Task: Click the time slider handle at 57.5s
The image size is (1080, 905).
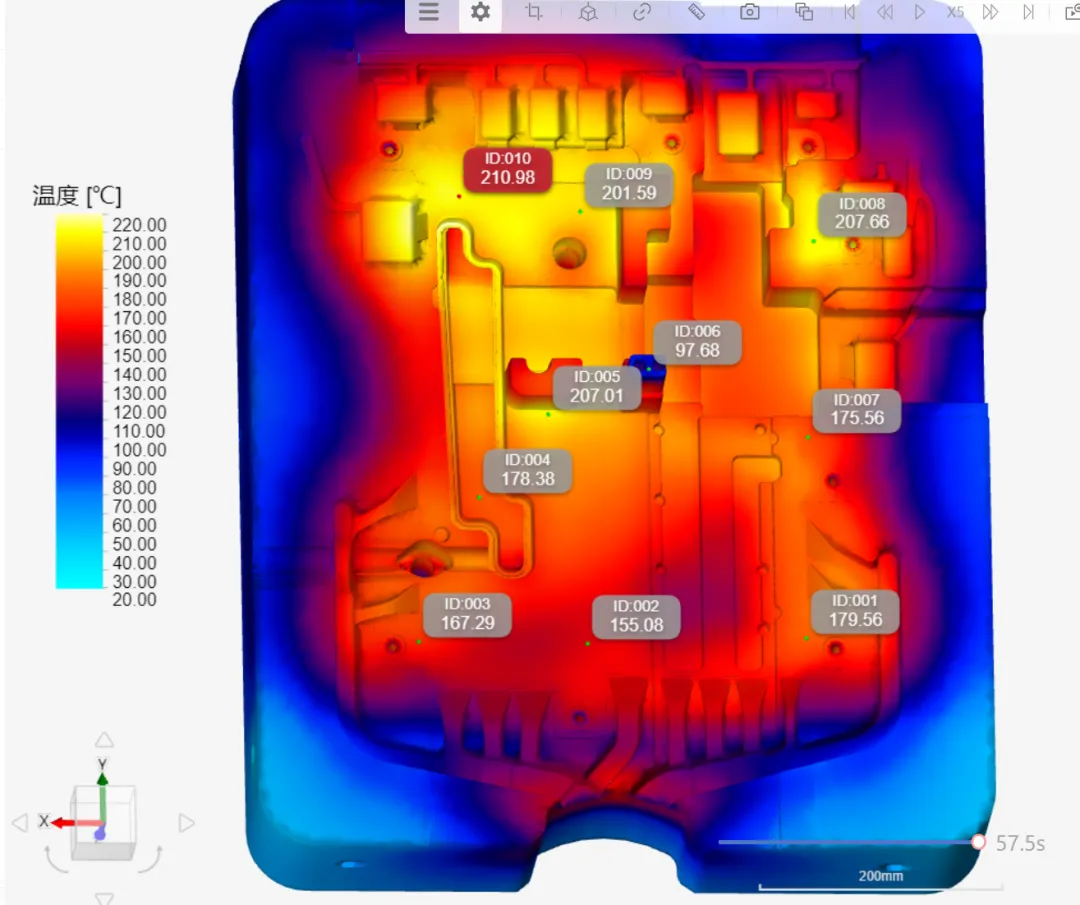Action: [x=978, y=842]
